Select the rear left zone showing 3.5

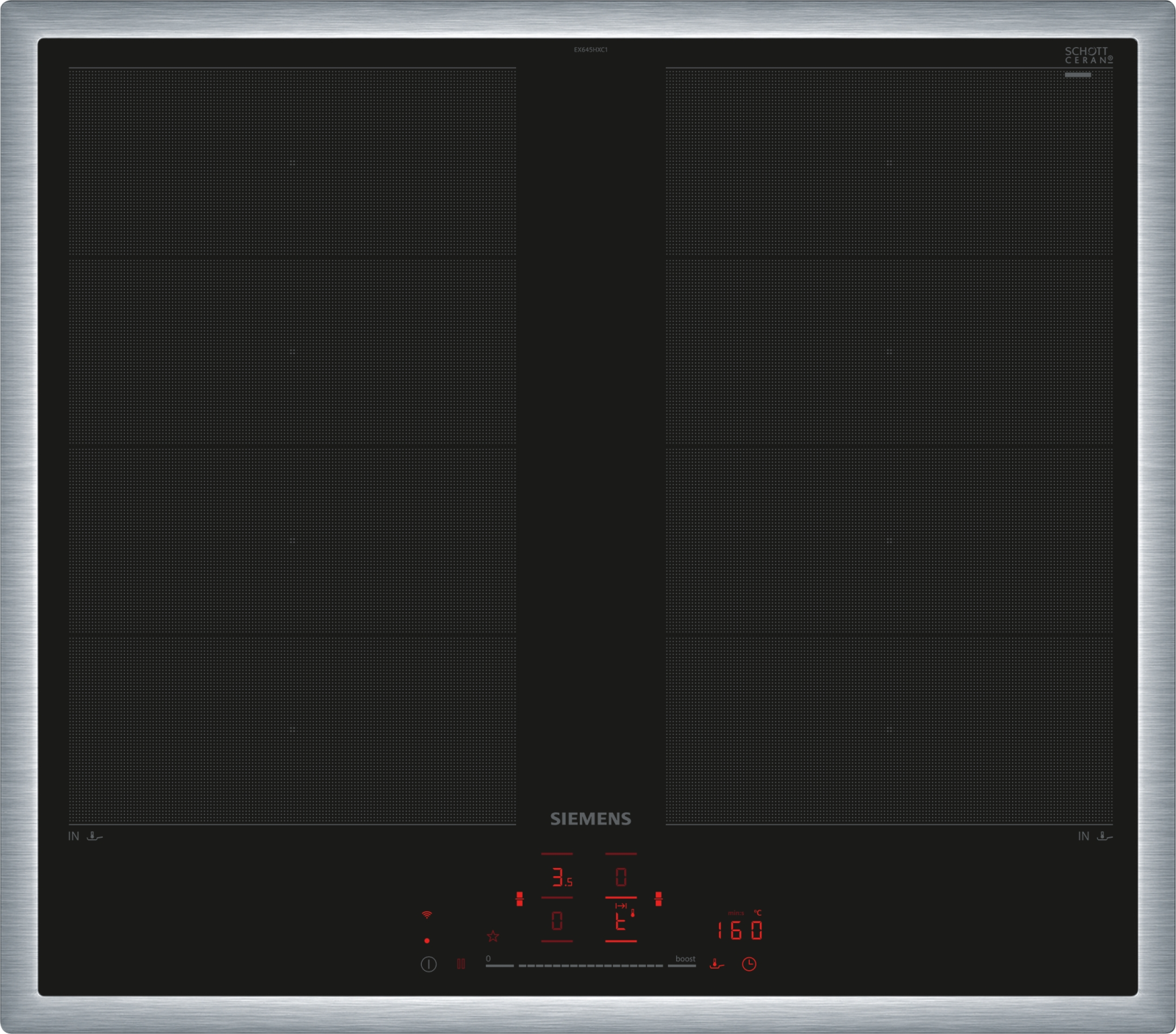(x=559, y=877)
